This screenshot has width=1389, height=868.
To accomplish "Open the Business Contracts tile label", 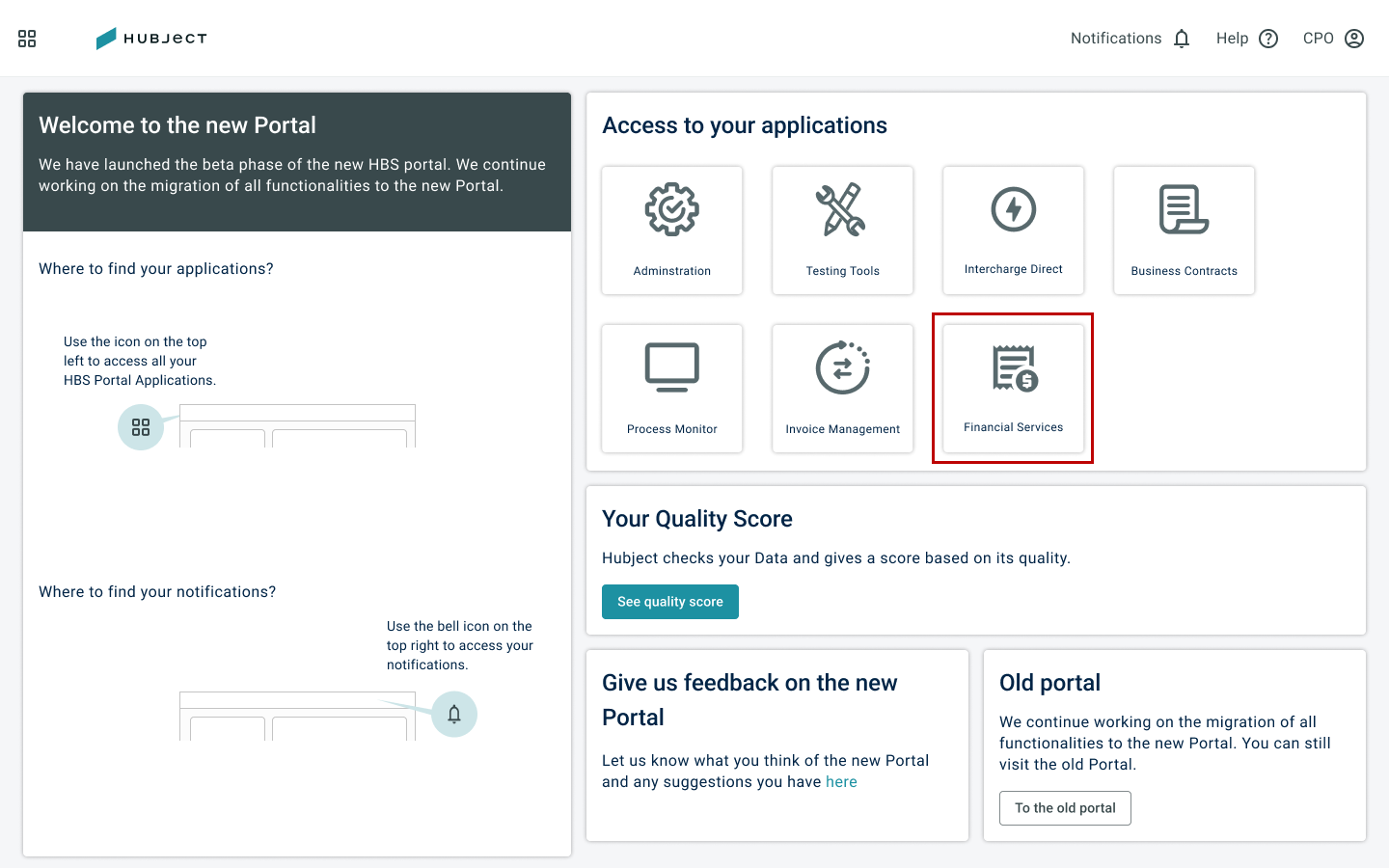I will click(1185, 271).
